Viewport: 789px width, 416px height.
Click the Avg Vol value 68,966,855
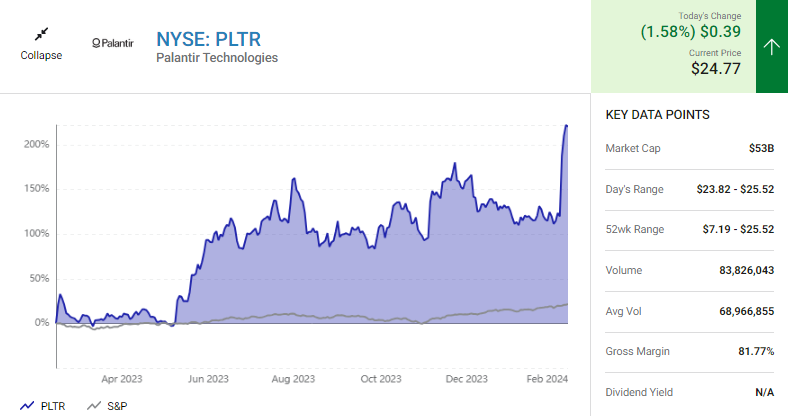(747, 311)
